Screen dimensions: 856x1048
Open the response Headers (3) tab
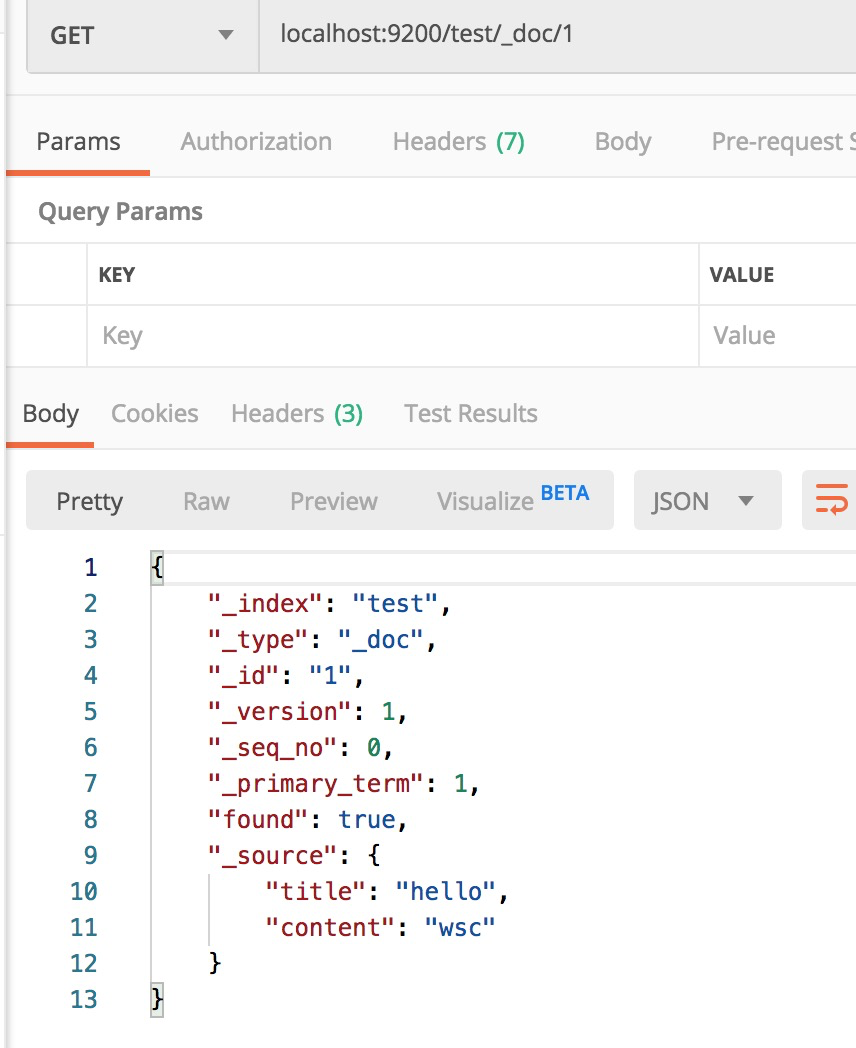297,414
